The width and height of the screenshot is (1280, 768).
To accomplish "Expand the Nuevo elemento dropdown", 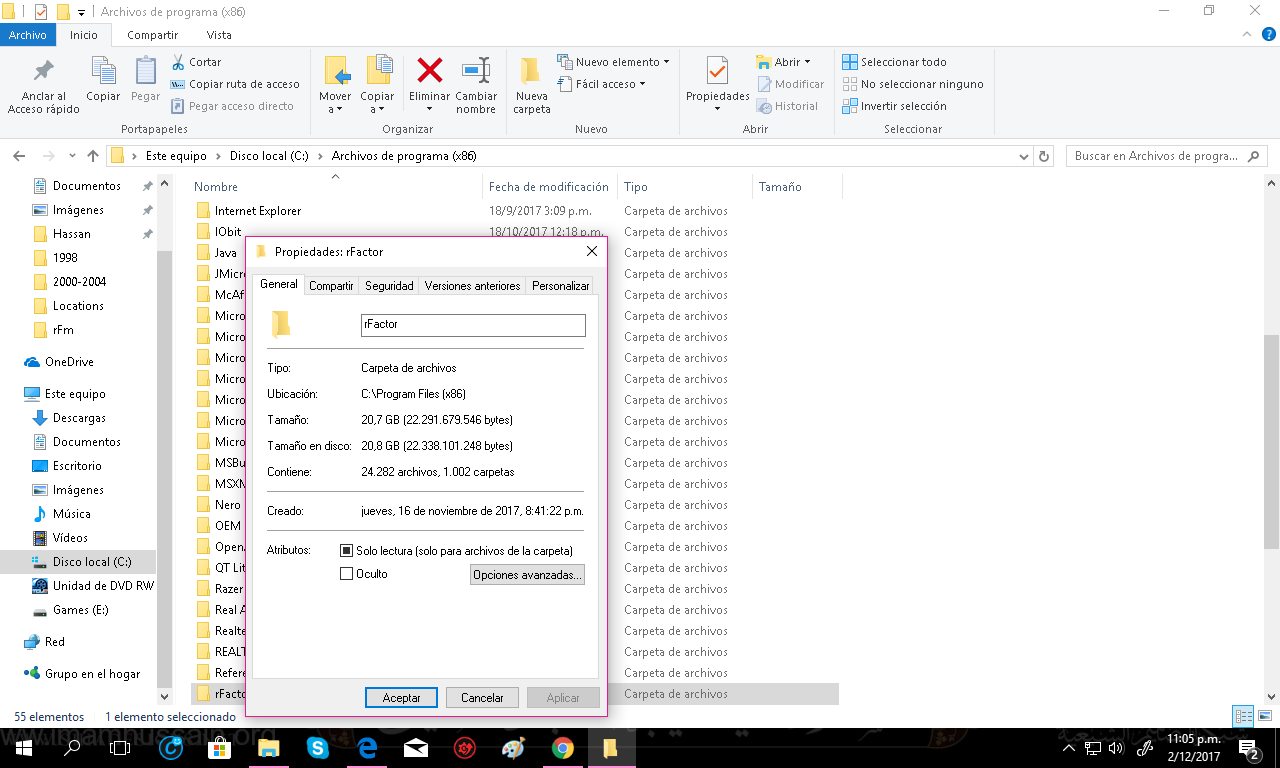I will (613, 62).
